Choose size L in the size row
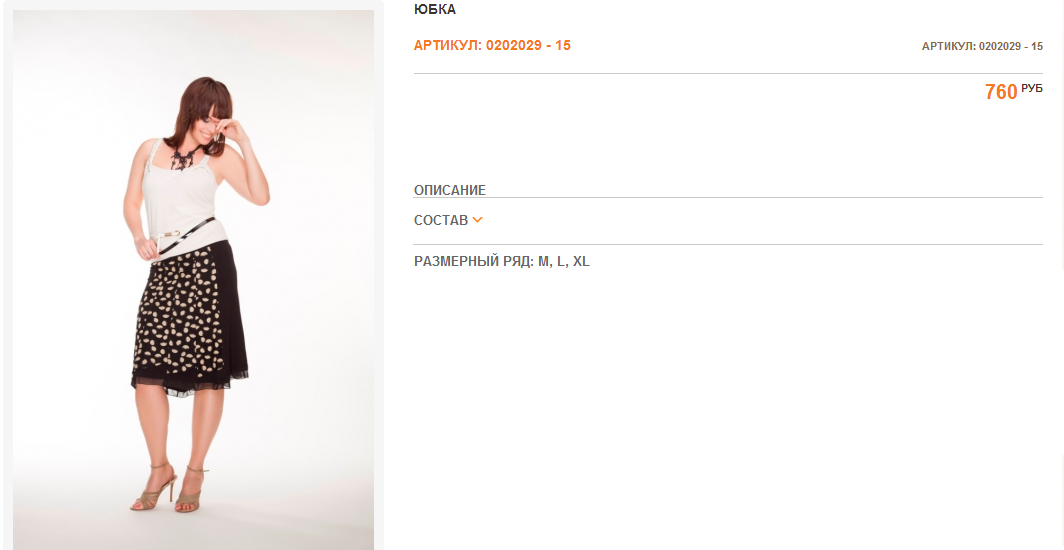This screenshot has width=1064, height=550. [x=561, y=261]
